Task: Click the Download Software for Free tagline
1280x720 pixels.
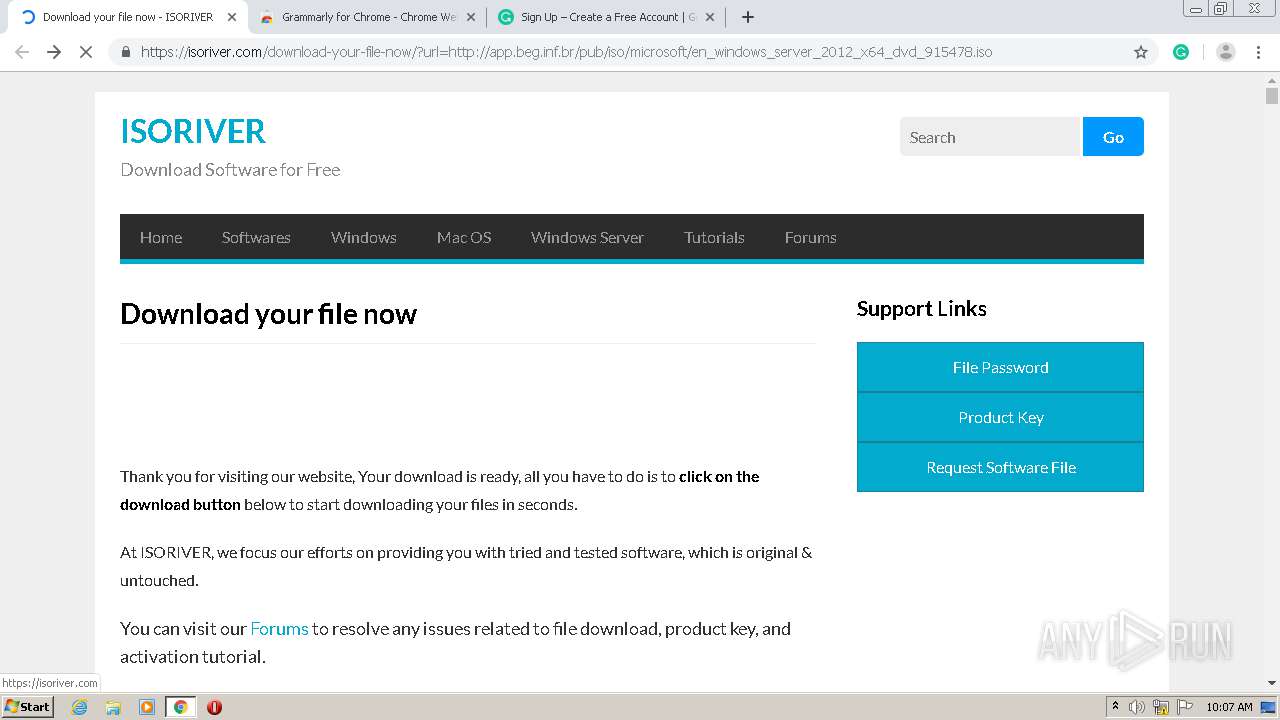Action: [230, 169]
